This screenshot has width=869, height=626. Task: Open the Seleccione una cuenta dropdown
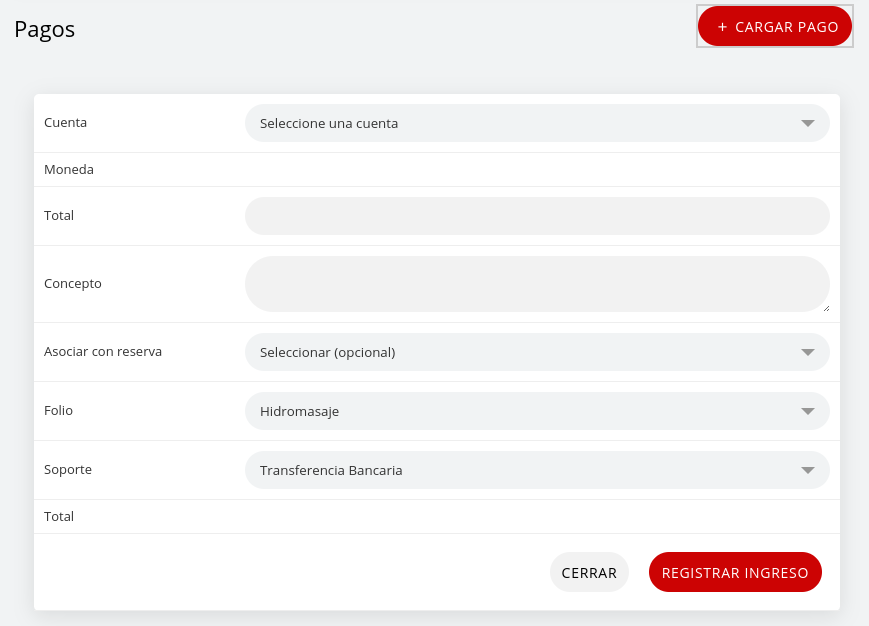[537, 123]
